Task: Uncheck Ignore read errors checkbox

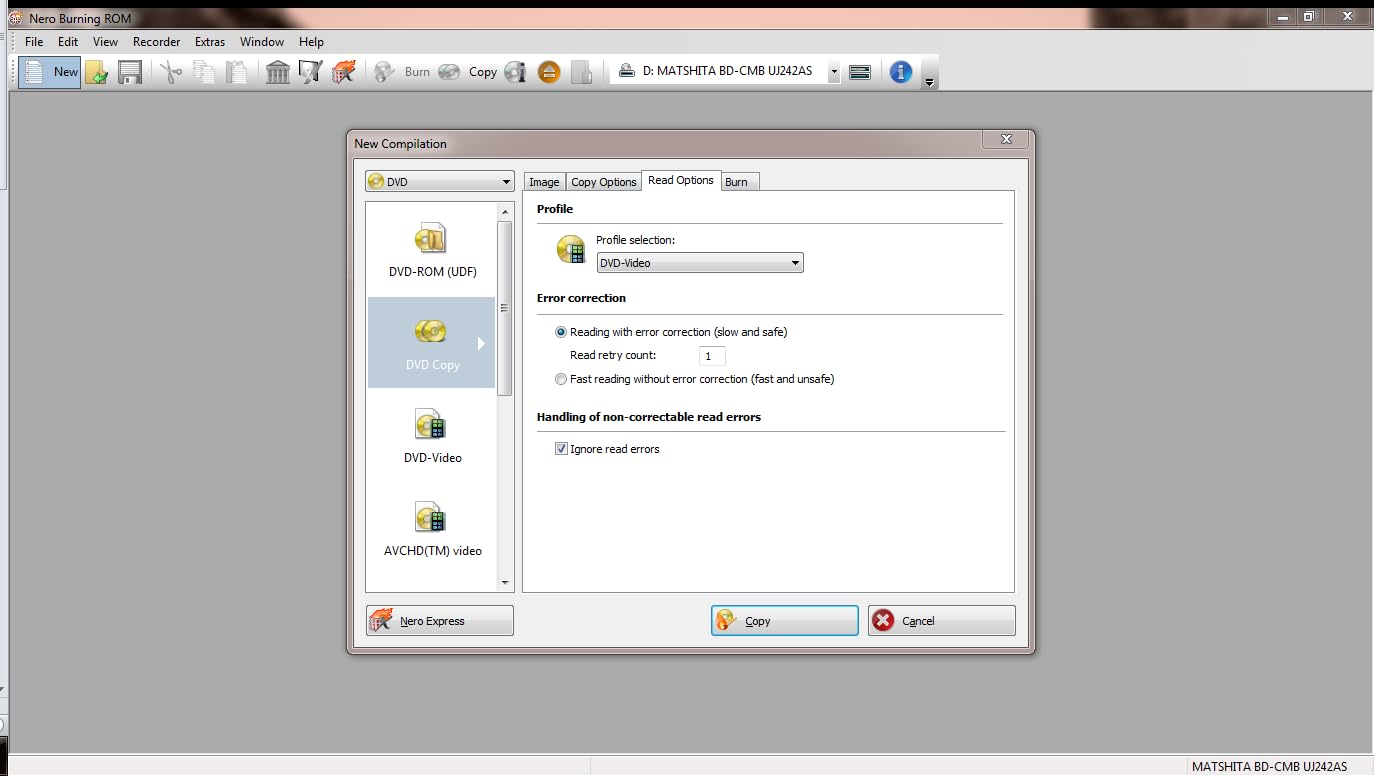Action: [561, 449]
